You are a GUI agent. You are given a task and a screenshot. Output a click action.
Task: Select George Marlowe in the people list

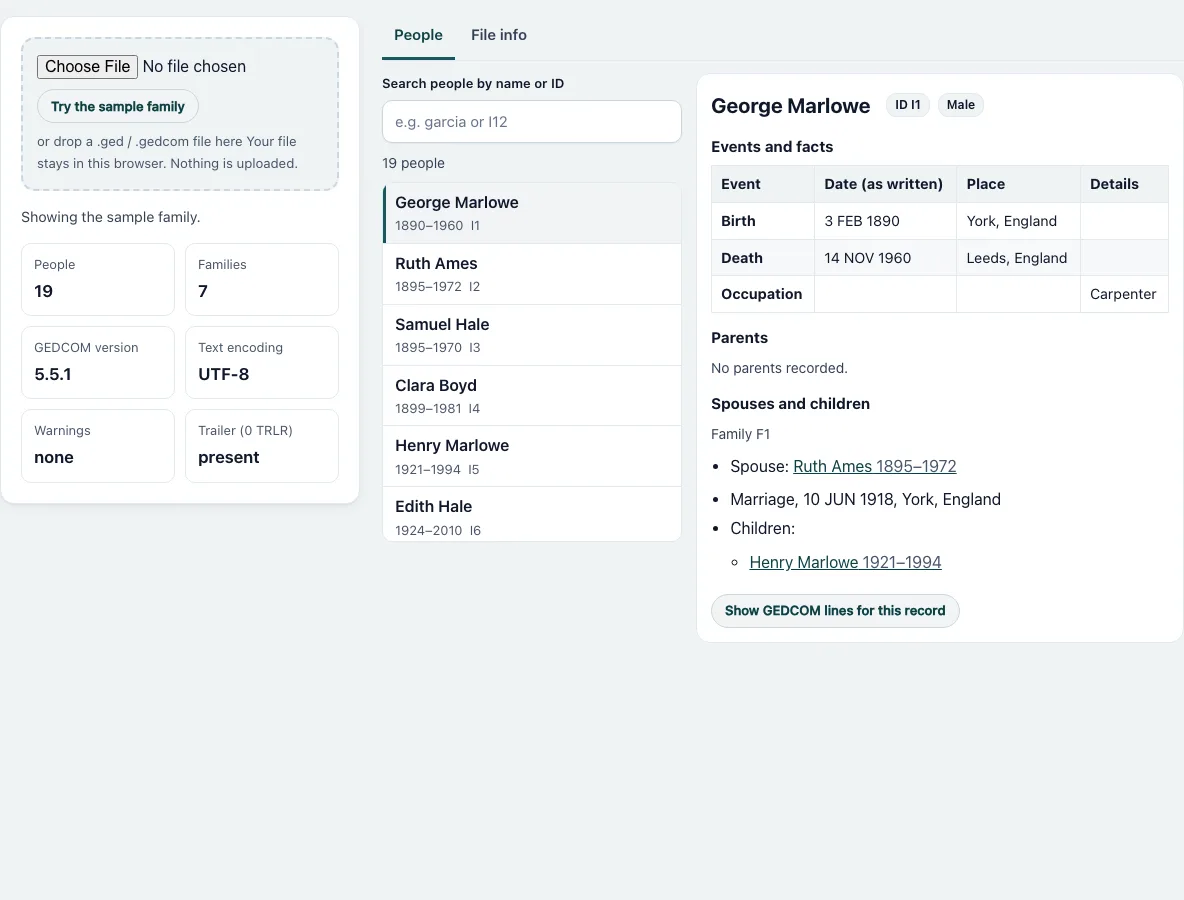(532, 213)
